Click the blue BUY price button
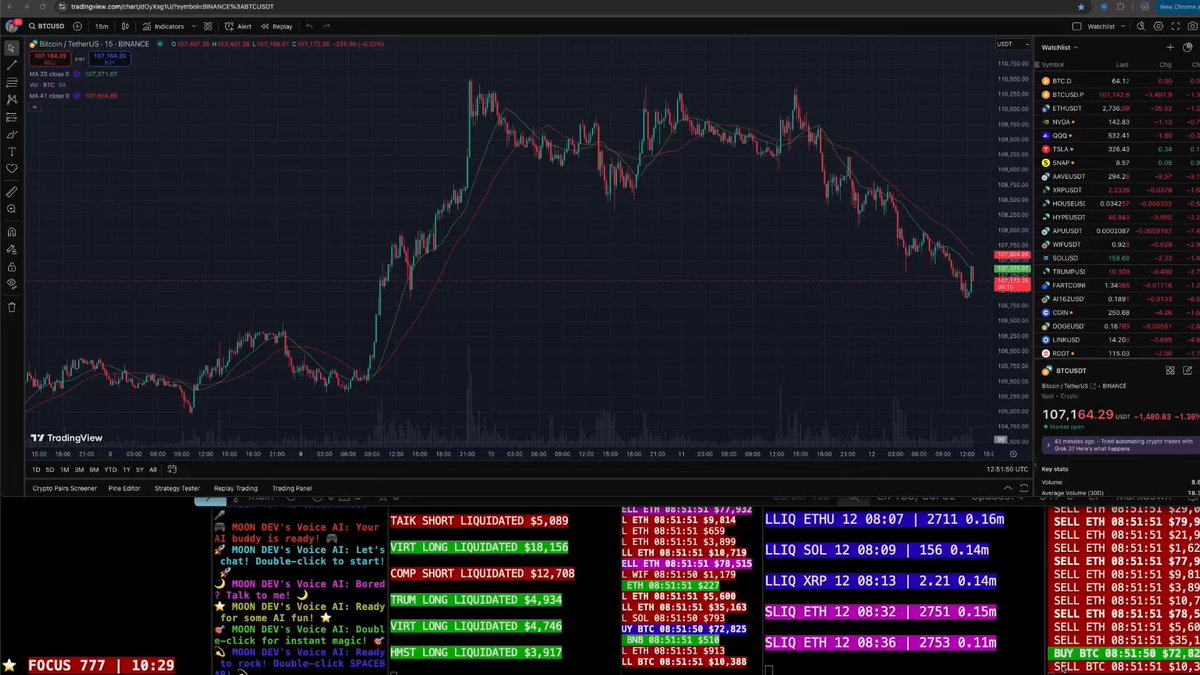The width and height of the screenshot is (1200, 675). (110, 57)
